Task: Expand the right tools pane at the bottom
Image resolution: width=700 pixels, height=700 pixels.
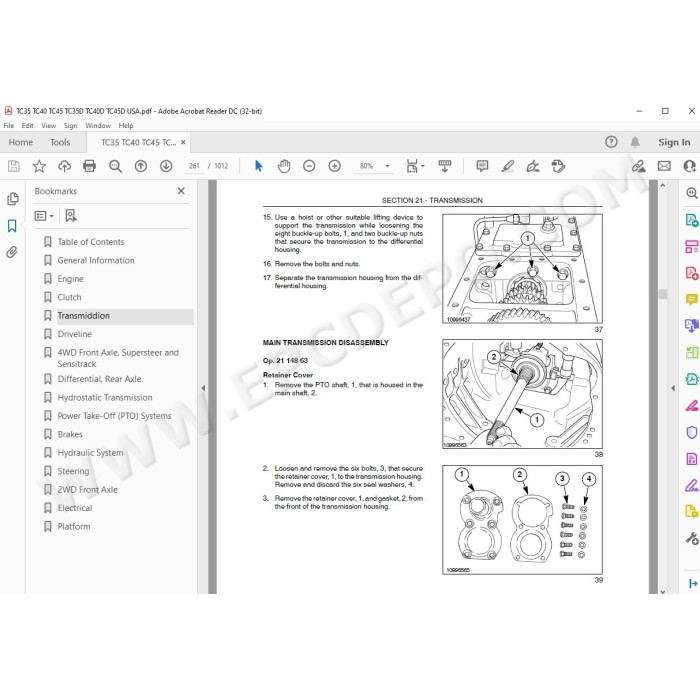Action: [x=693, y=583]
